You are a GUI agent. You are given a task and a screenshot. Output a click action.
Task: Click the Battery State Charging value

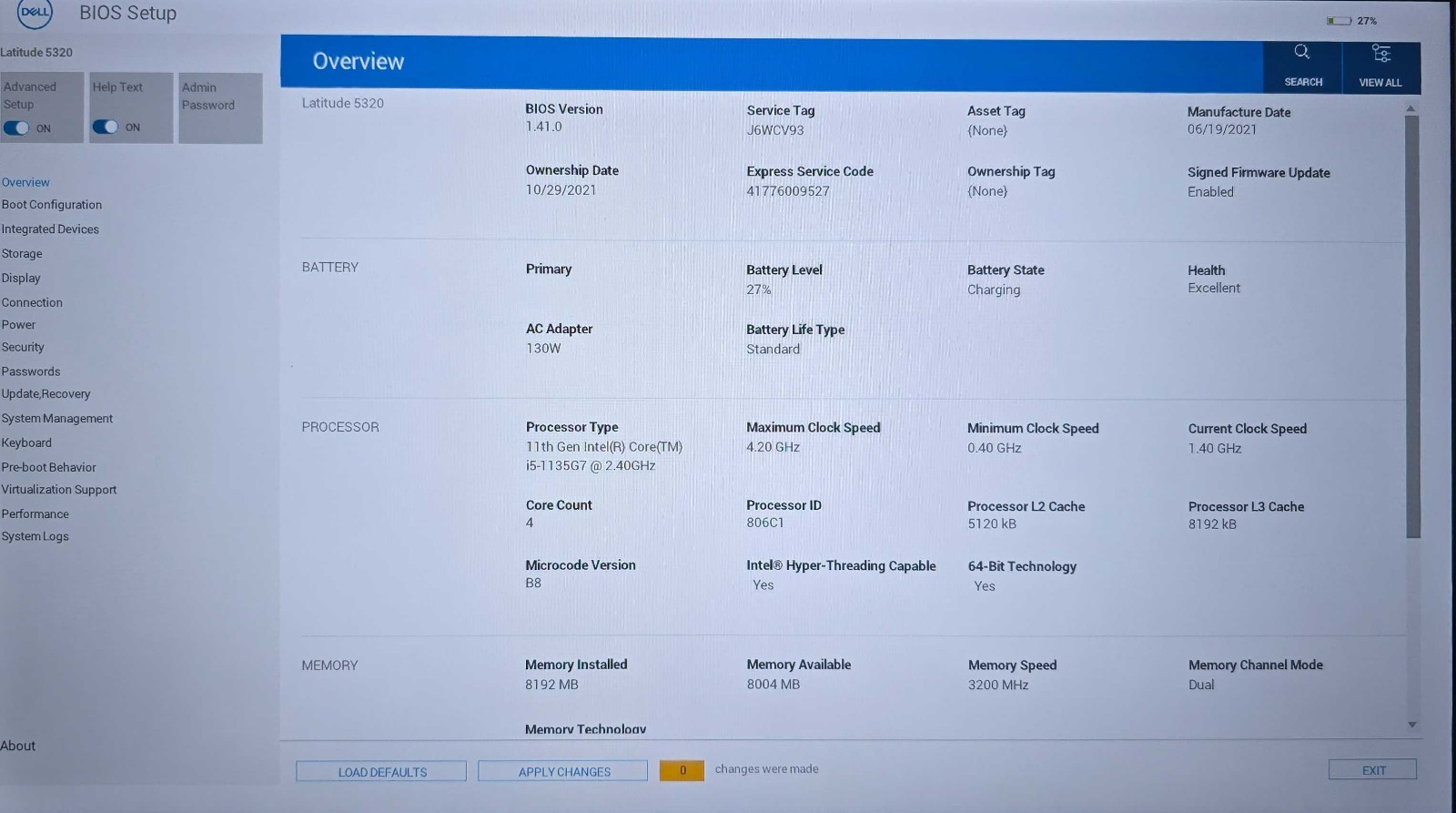(x=994, y=290)
